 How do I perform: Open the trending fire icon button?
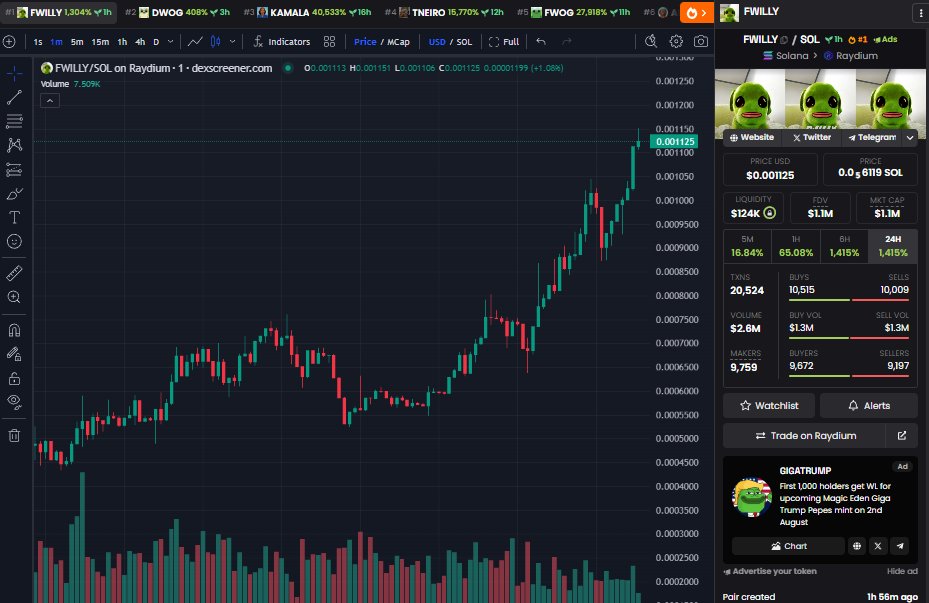696,12
